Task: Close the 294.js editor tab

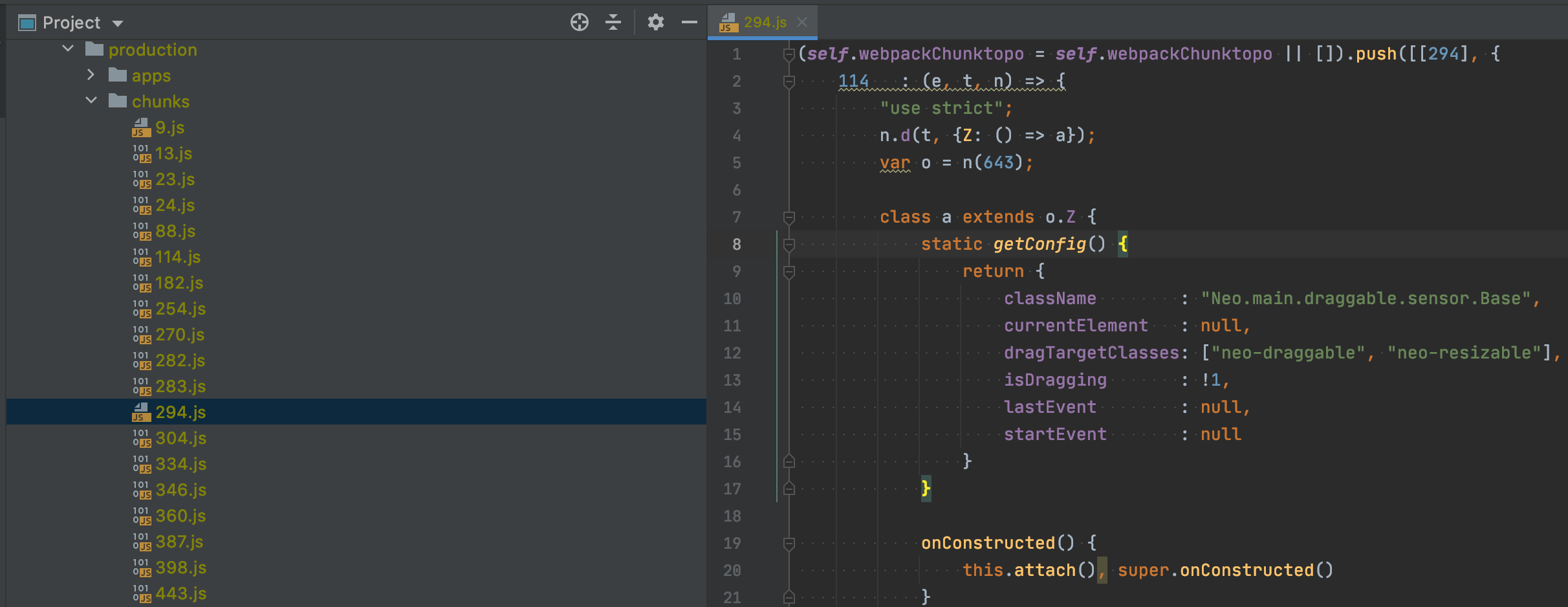Action: [x=802, y=23]
